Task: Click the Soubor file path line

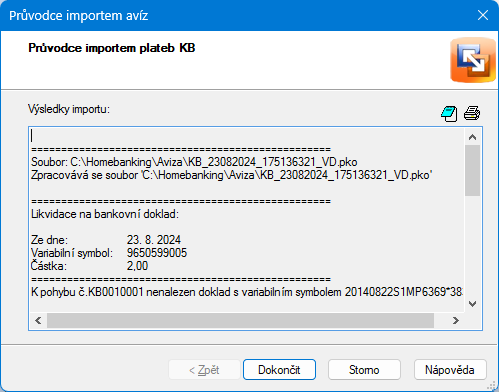Action: 194,162
